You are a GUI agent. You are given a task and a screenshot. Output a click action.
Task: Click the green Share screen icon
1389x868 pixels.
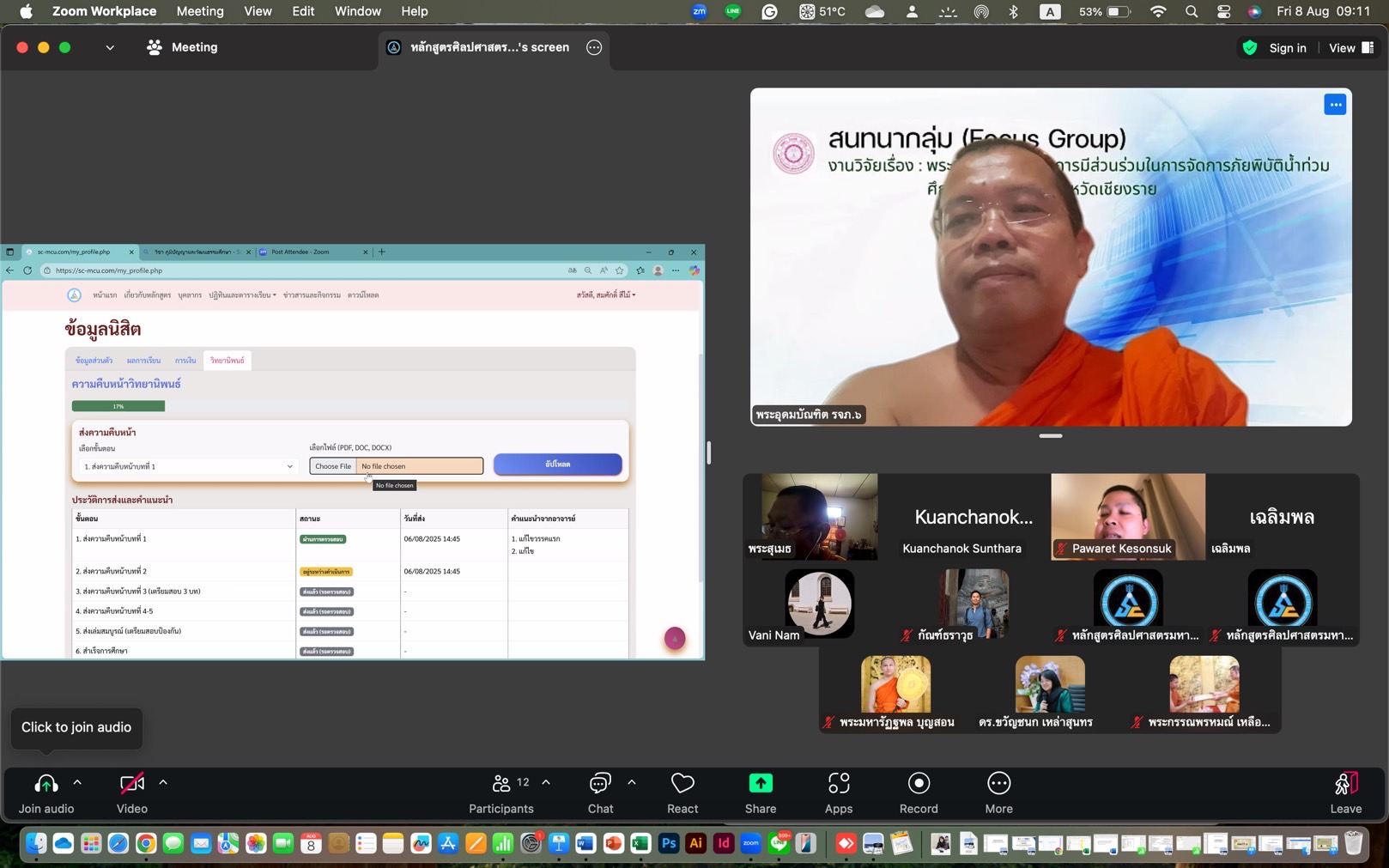click(x=761, y=783)
